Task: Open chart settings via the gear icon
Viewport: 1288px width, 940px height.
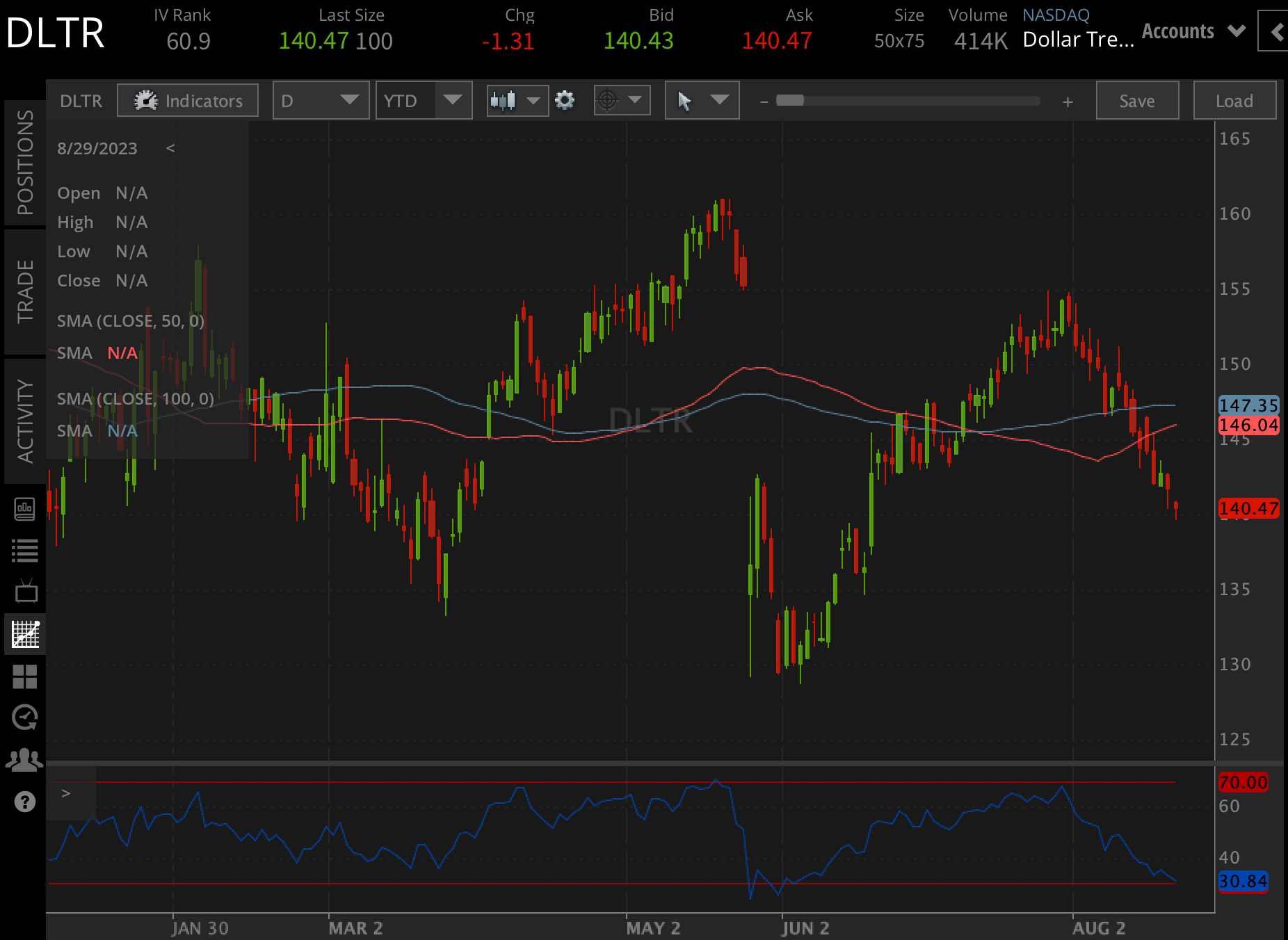Action: 565,100
